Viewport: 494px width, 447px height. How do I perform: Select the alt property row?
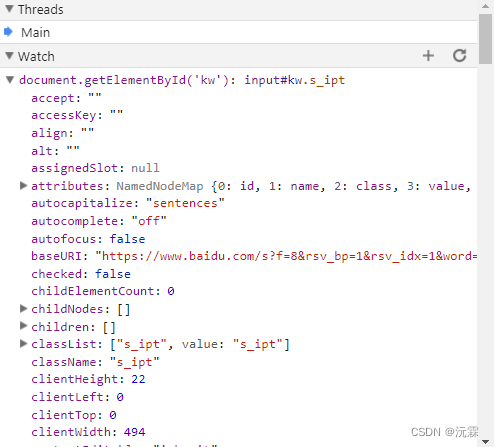pos(55,151)
